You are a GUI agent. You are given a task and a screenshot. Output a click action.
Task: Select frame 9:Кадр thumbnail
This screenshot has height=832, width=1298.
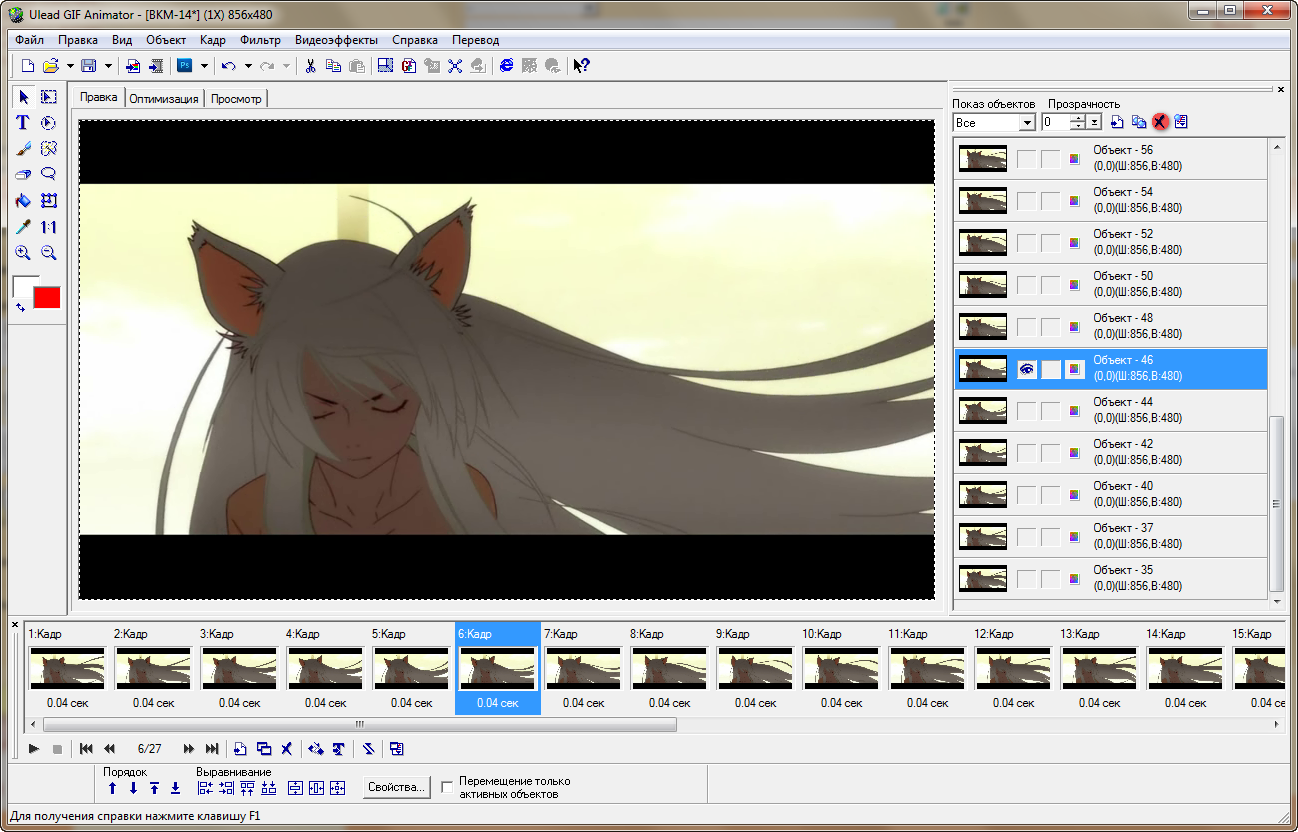click(755, 668)
